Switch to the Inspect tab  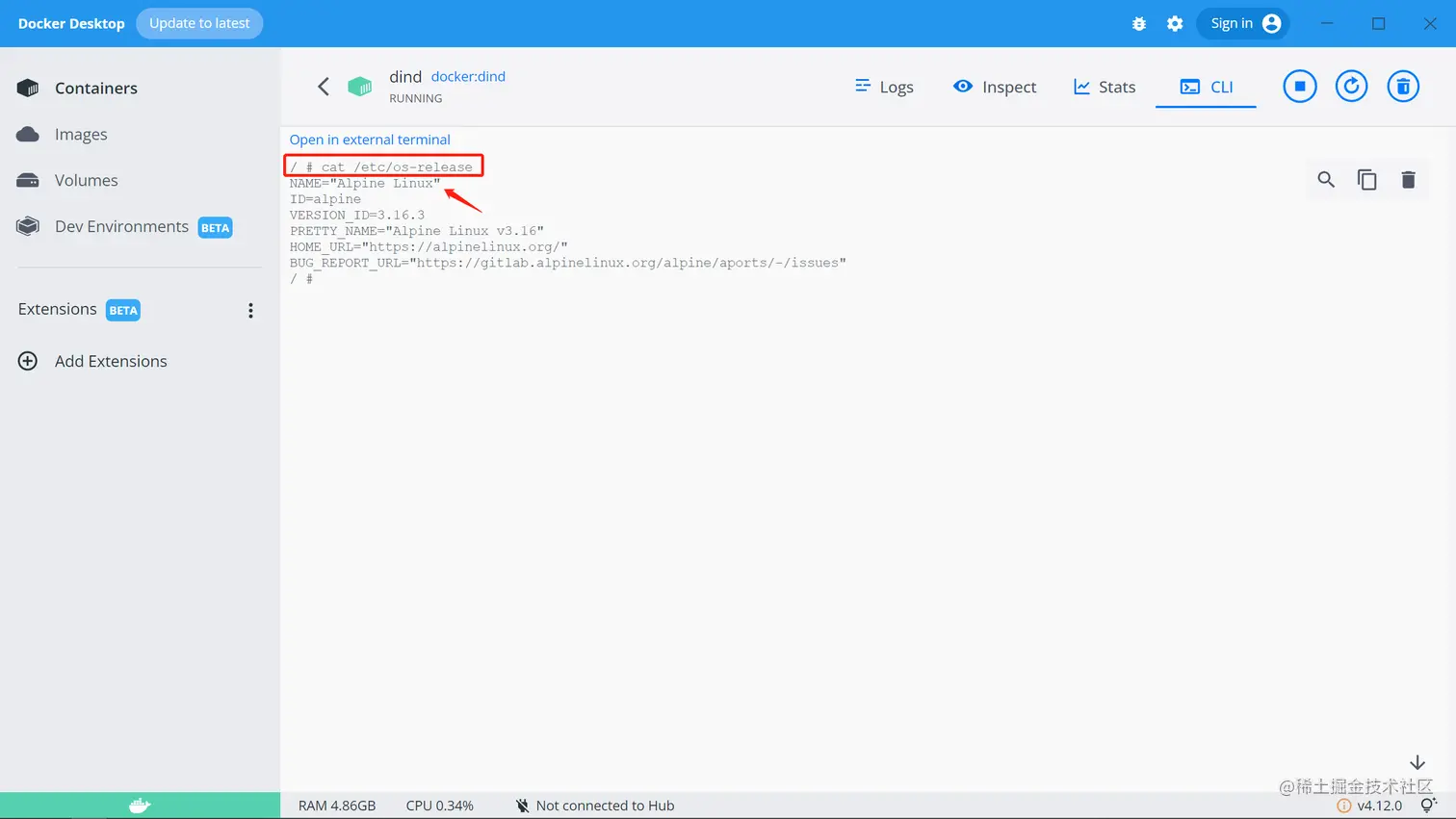click(x=995, y=87)
